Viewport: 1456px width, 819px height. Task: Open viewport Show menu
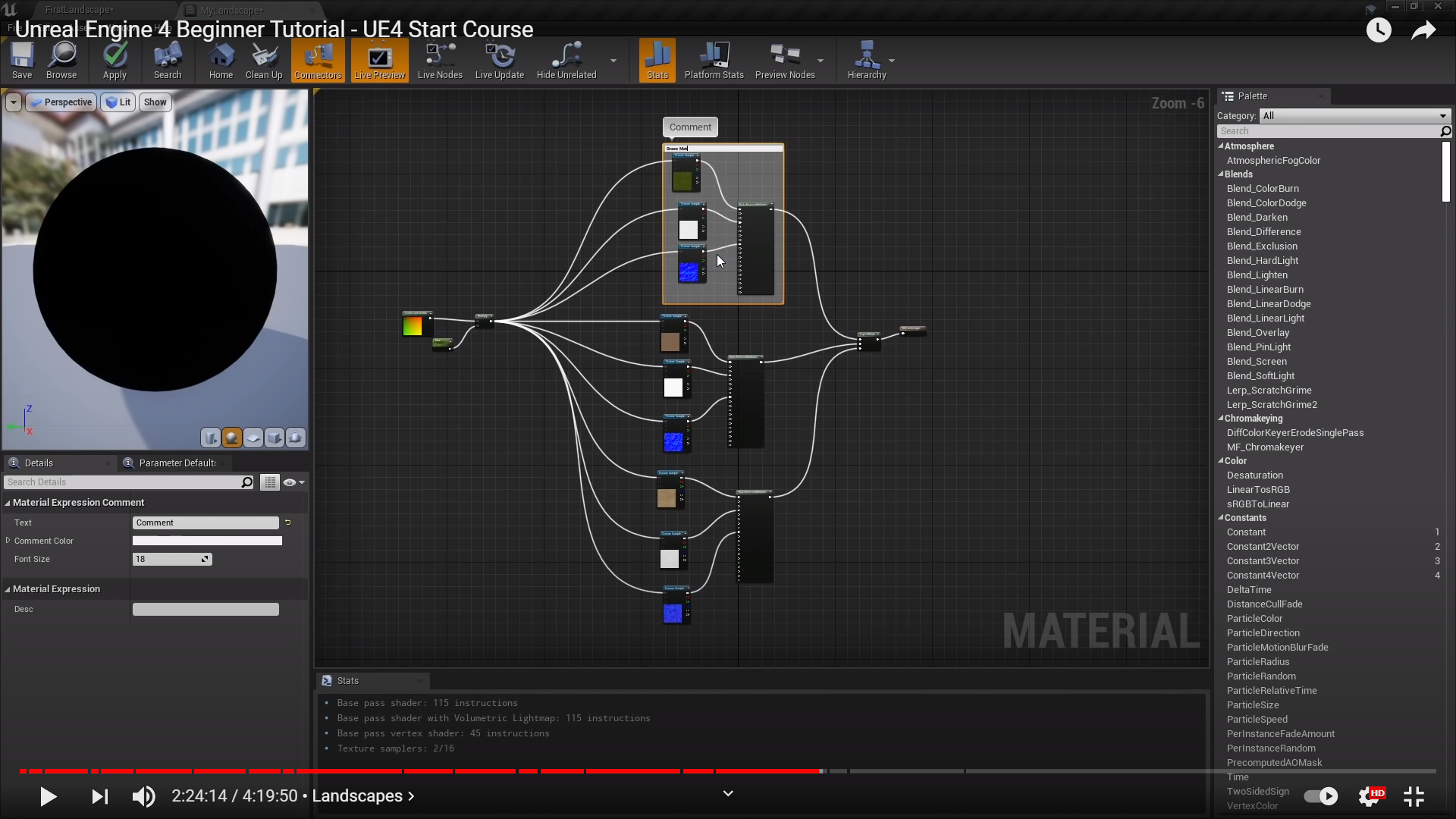pos(155,102)
